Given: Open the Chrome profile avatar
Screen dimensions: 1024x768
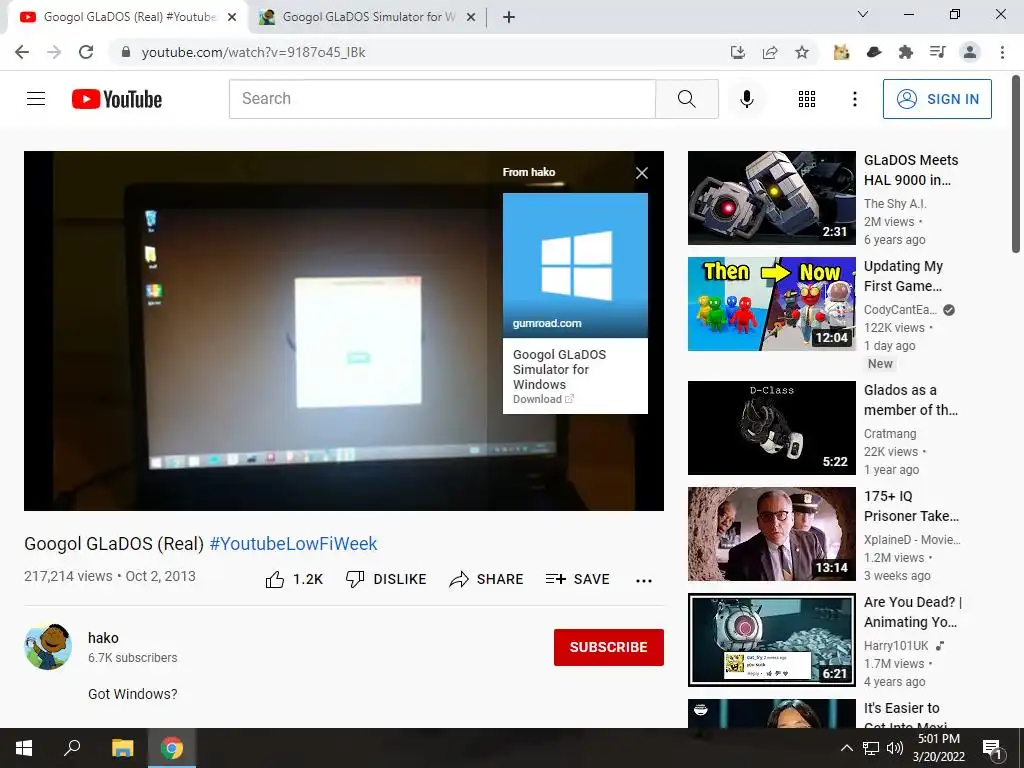Looking at the screenshot, I should tap(970, 52).
